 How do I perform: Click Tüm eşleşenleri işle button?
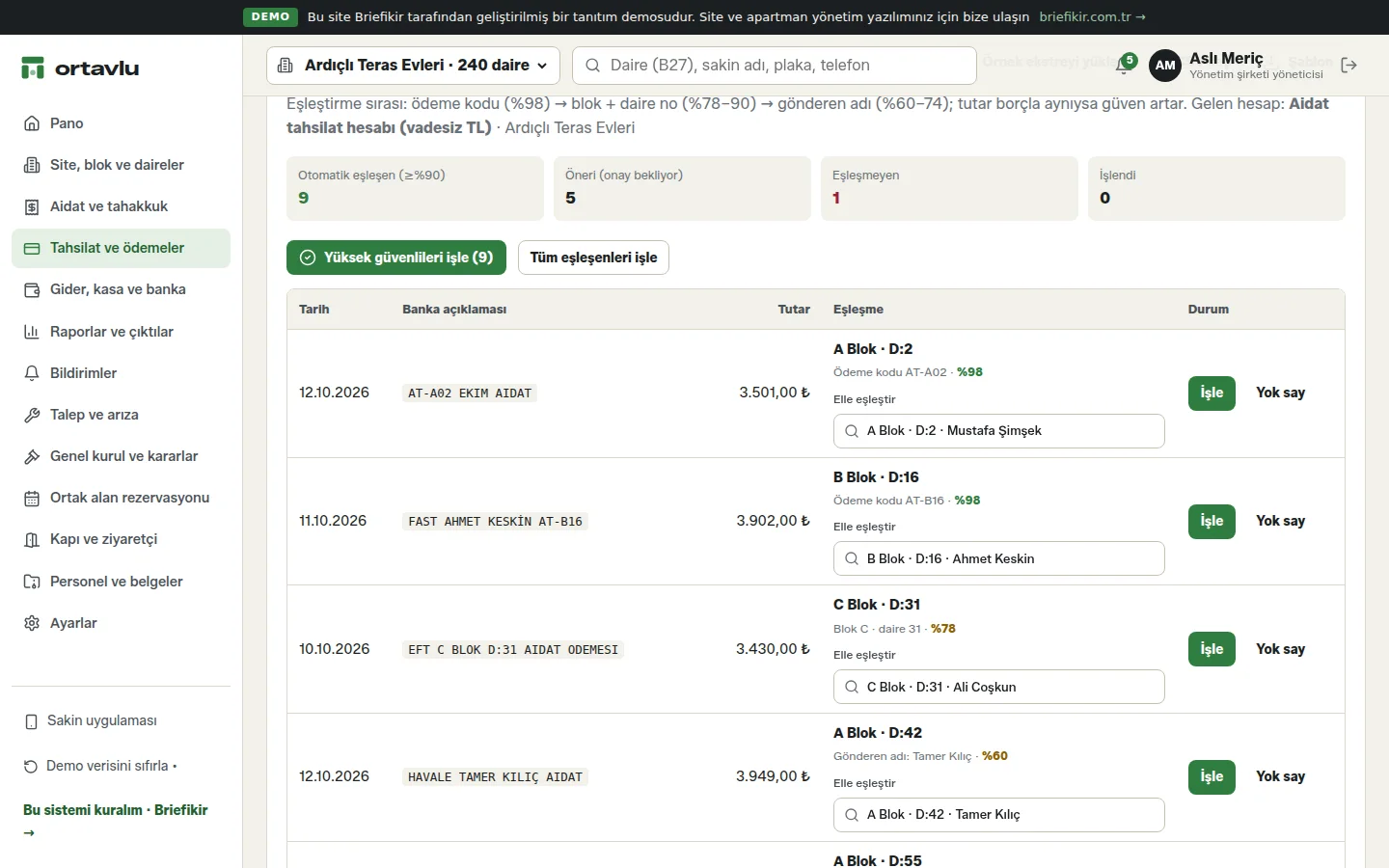[593, 258]
